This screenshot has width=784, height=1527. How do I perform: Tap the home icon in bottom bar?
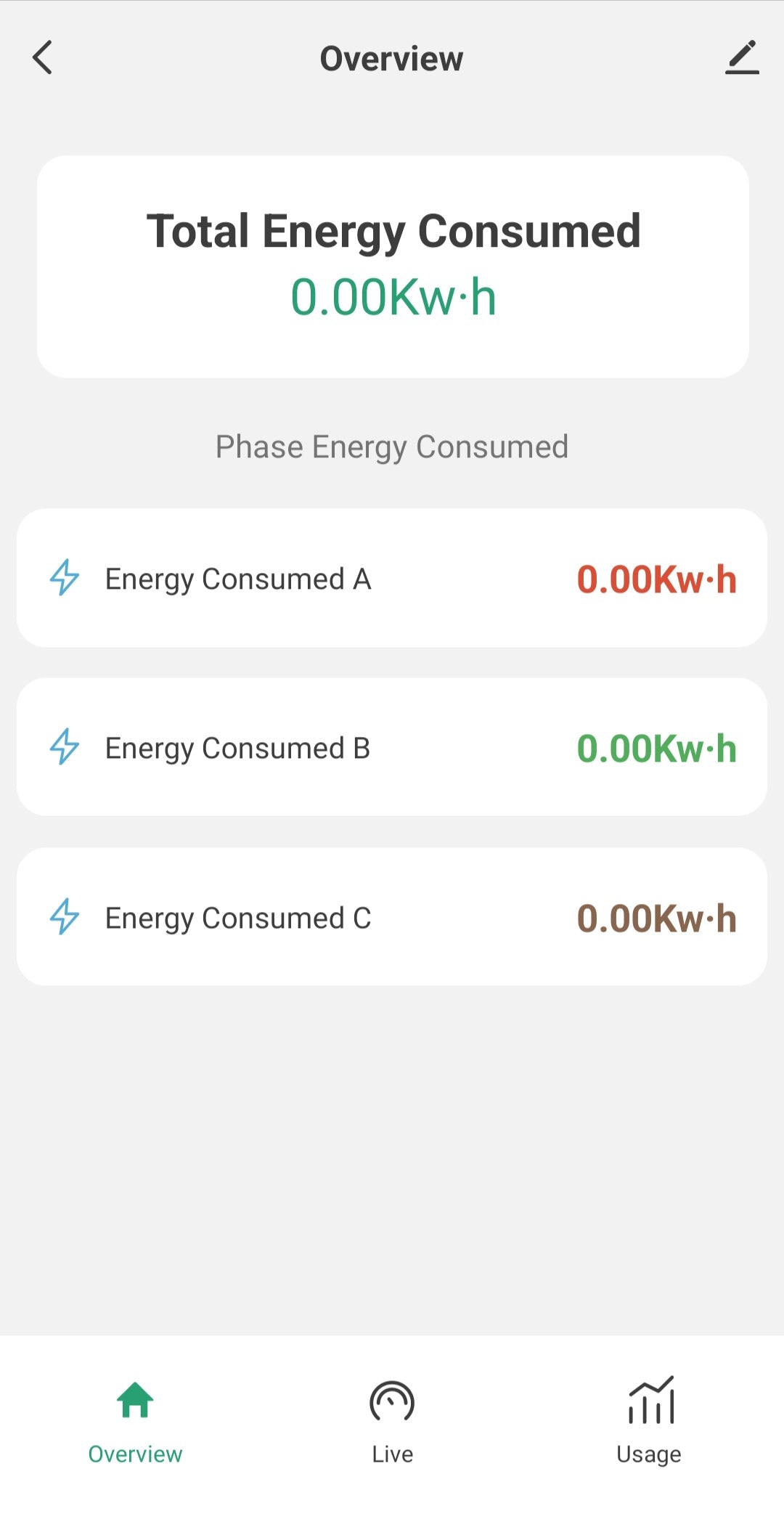click(x=135, y=1400)
